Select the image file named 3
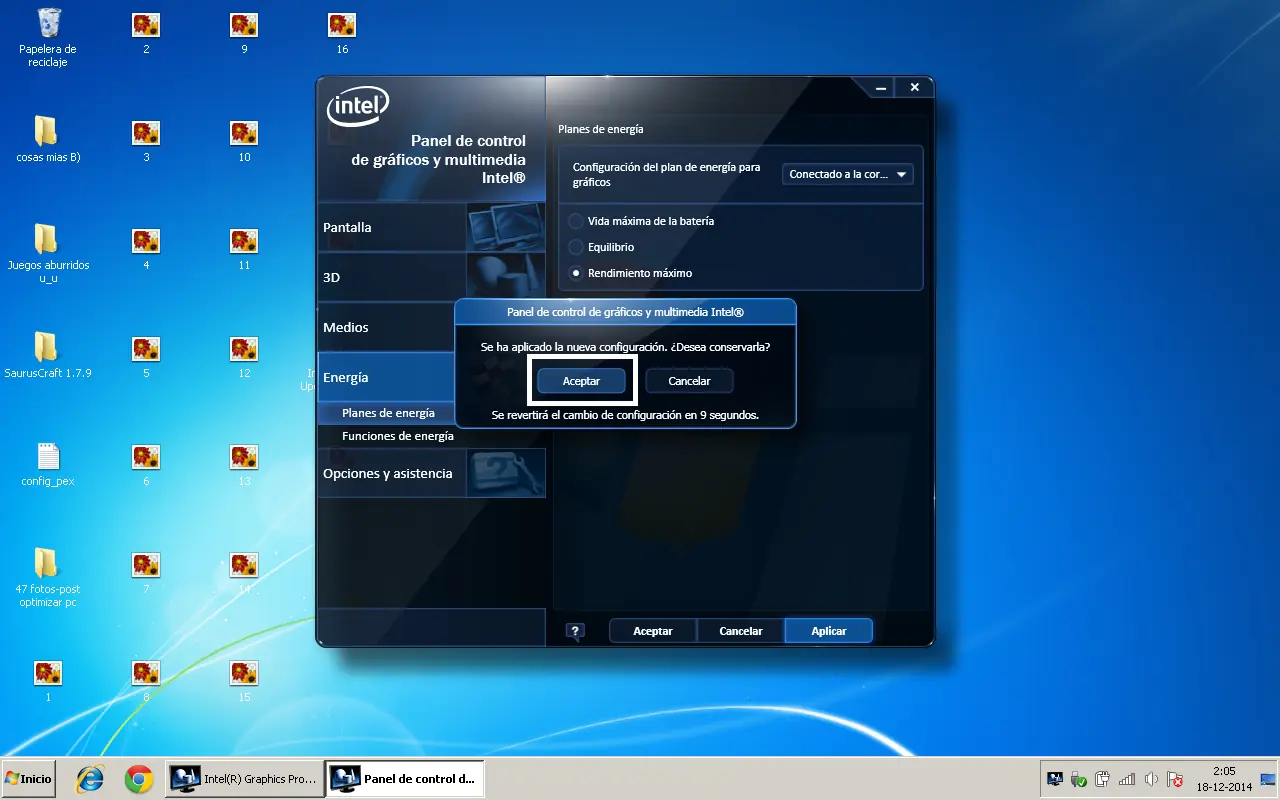Screen dimensions: 1280x800 click(x=146, y=140)
